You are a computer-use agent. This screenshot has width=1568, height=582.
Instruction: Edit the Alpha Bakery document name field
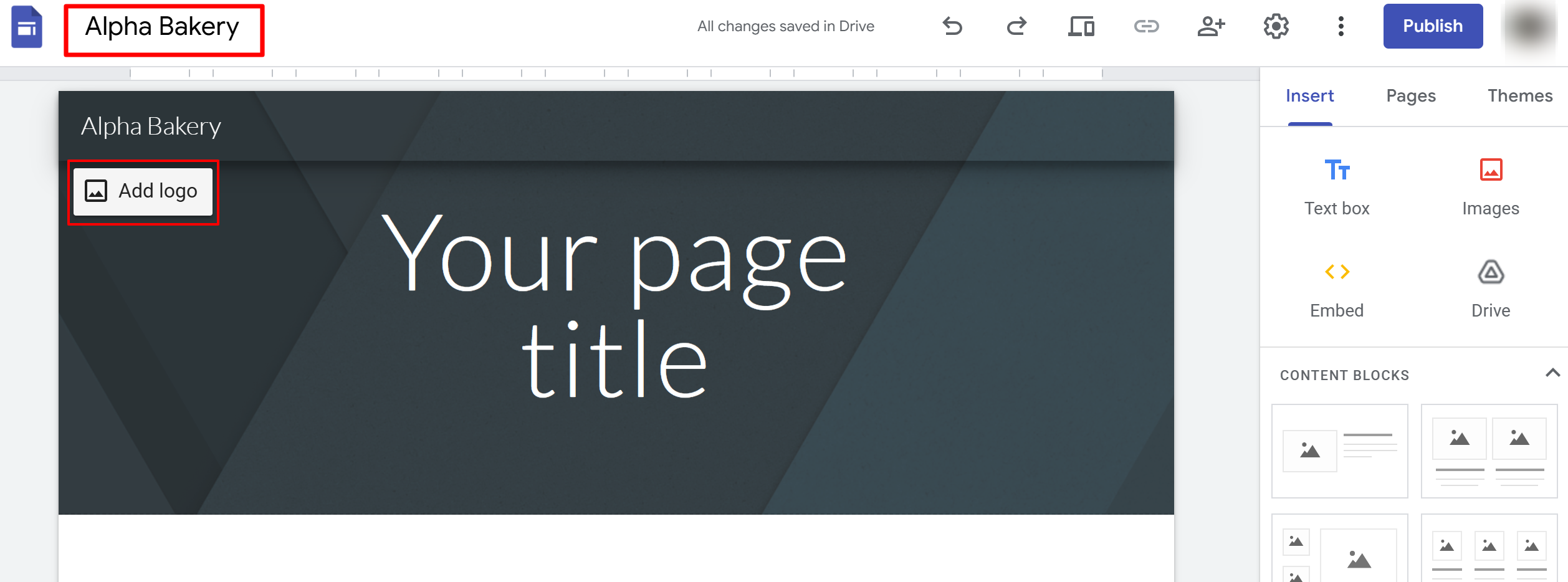tap(163, 27)
